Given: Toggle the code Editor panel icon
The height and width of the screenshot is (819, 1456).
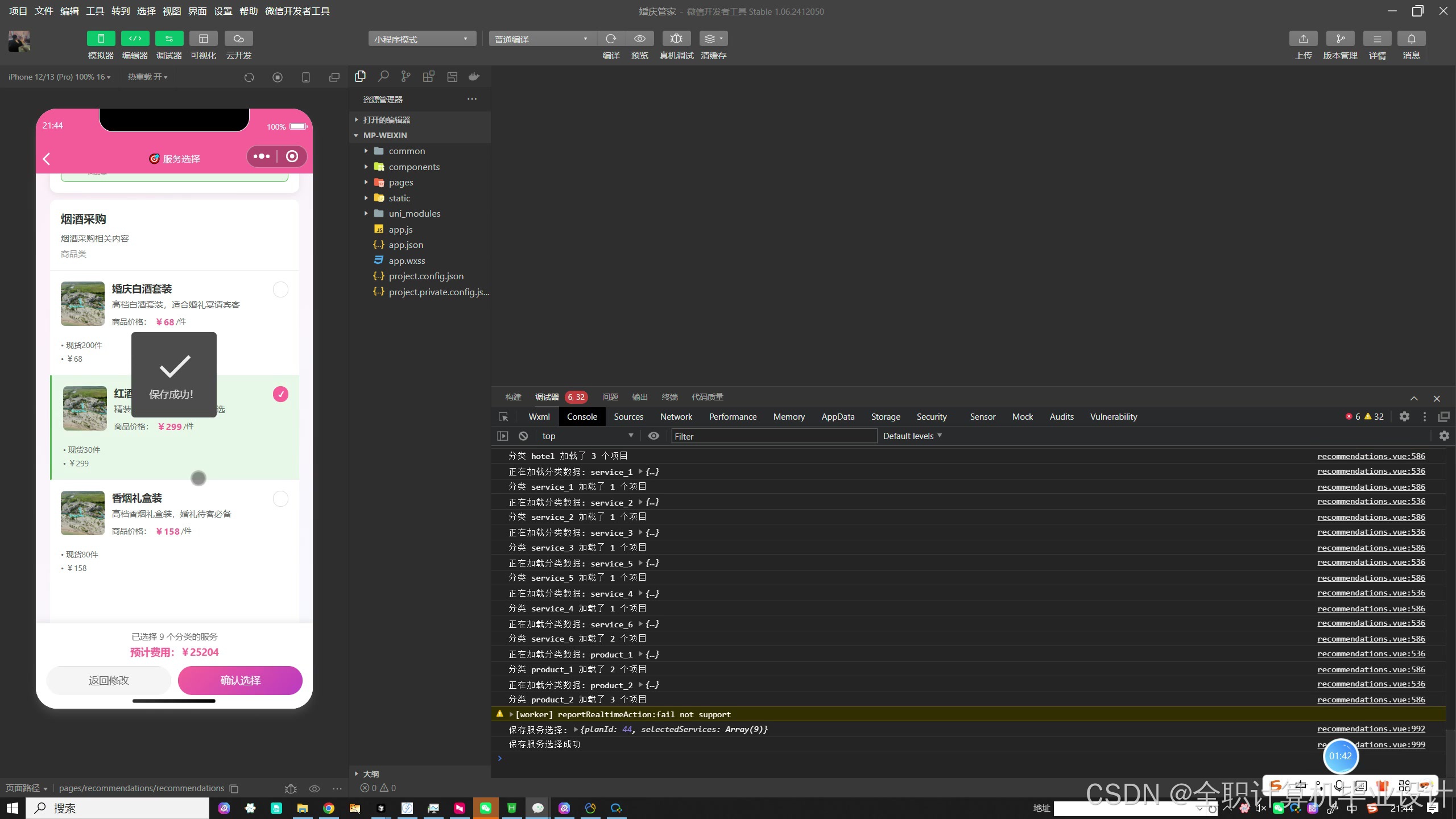Looking at the screenshot, I should (135, 39).
